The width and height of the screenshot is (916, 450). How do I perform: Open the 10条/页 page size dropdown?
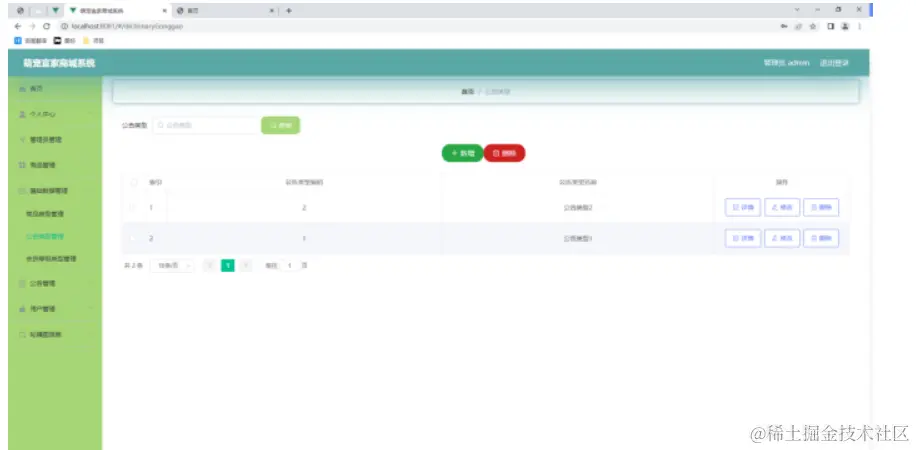pos(172,266)
